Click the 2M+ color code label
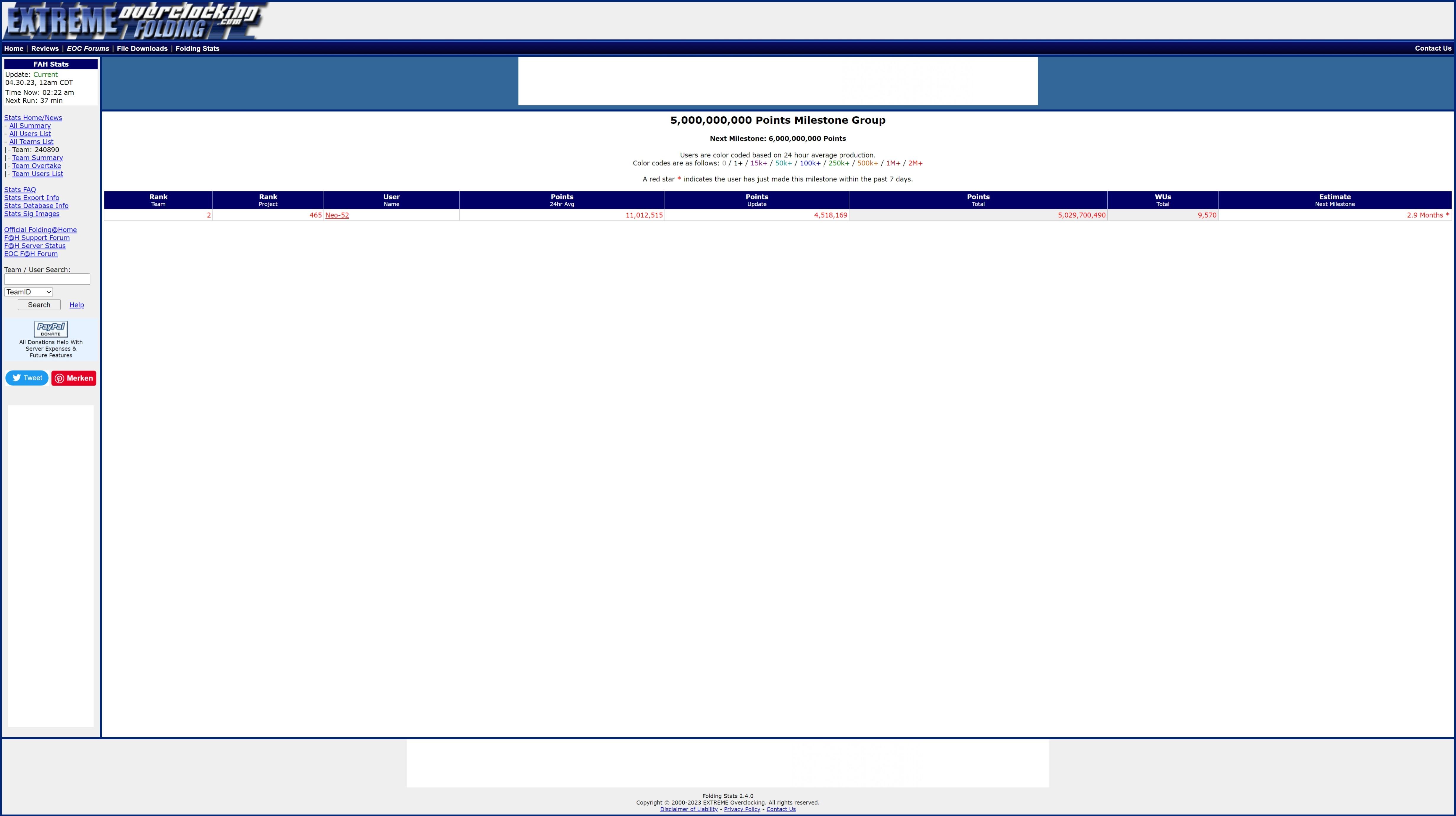This screenshot has height=816, width=1456. click(x=915, y=163)
